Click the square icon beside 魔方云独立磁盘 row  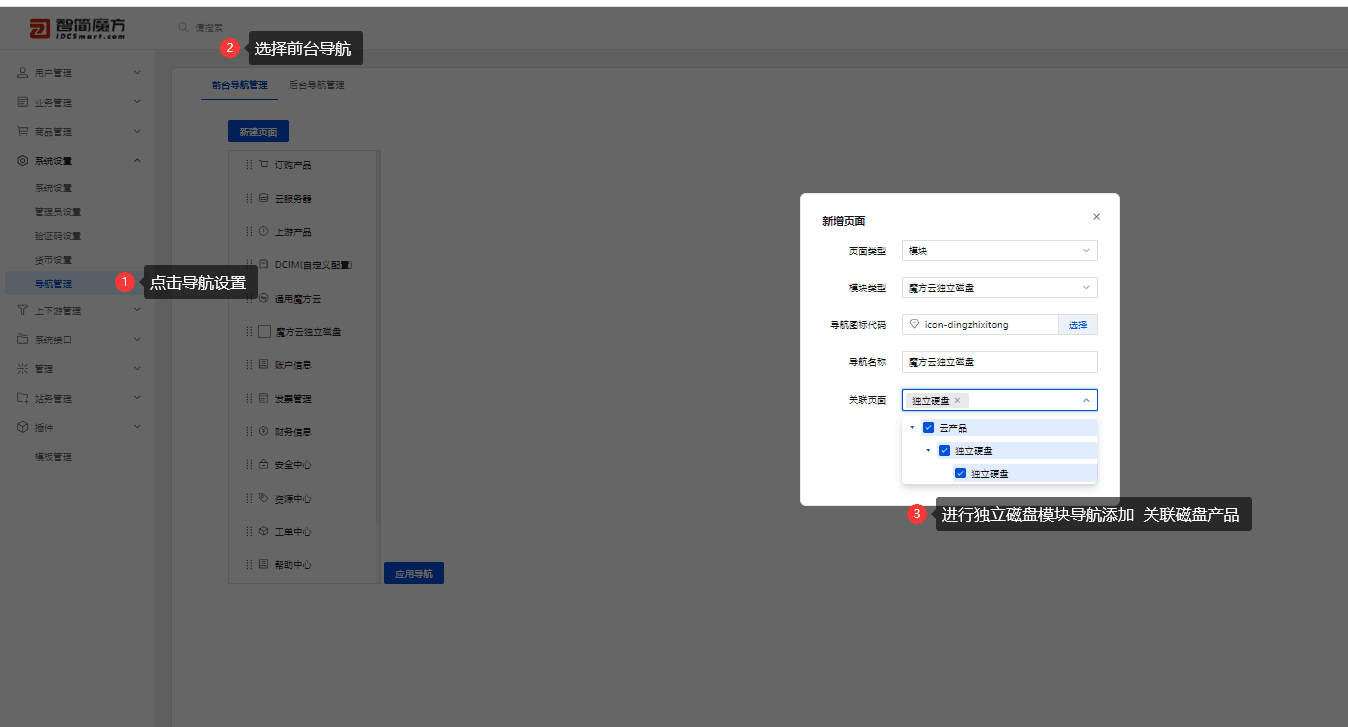(265, 331)
